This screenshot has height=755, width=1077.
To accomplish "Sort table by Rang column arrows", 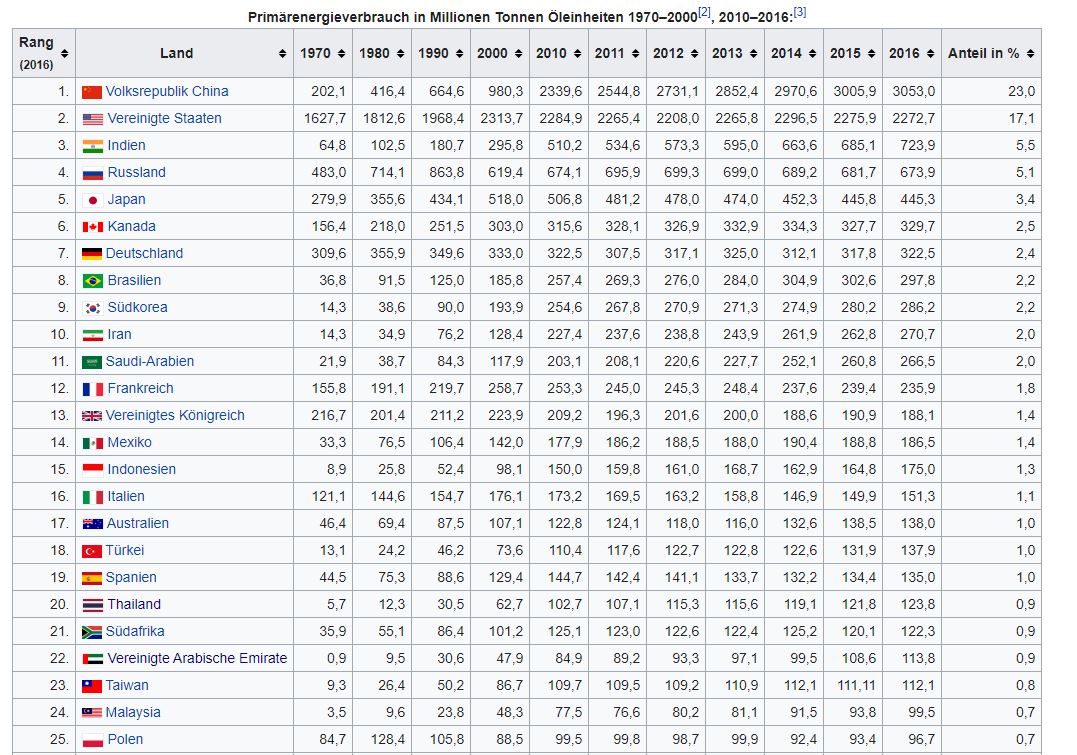I will [x=65, y=54].
